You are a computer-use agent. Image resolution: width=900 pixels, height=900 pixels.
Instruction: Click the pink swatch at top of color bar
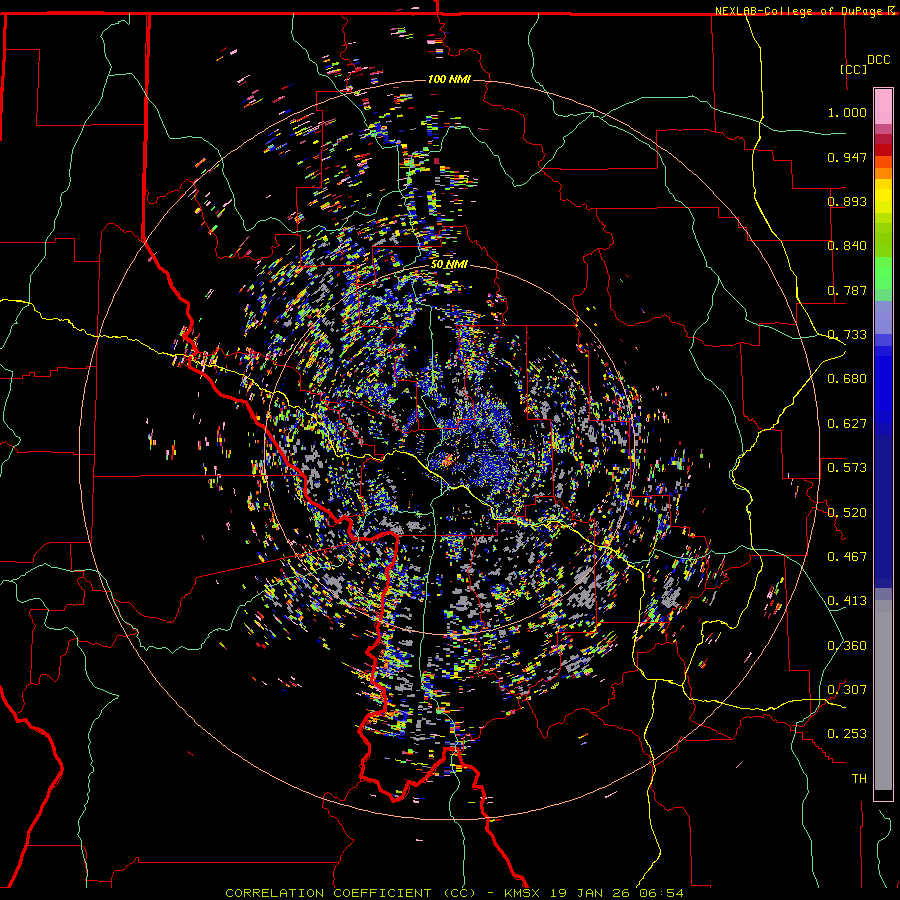(883, 106)
